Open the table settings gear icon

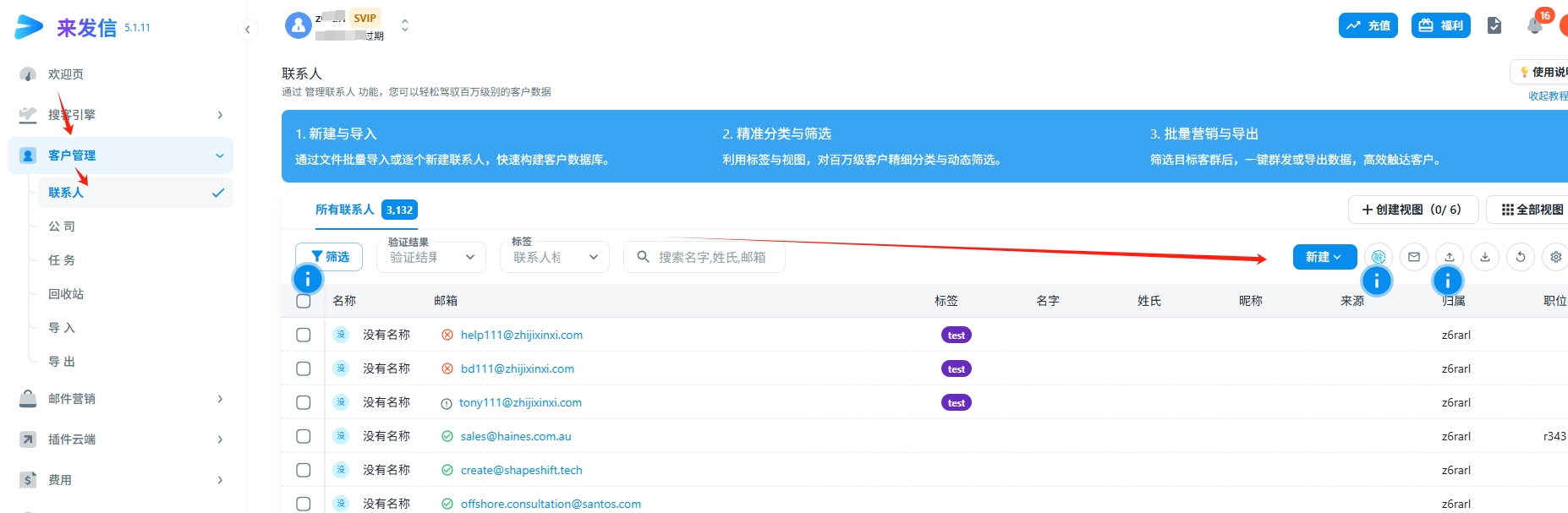click(x=1555, y=257)
